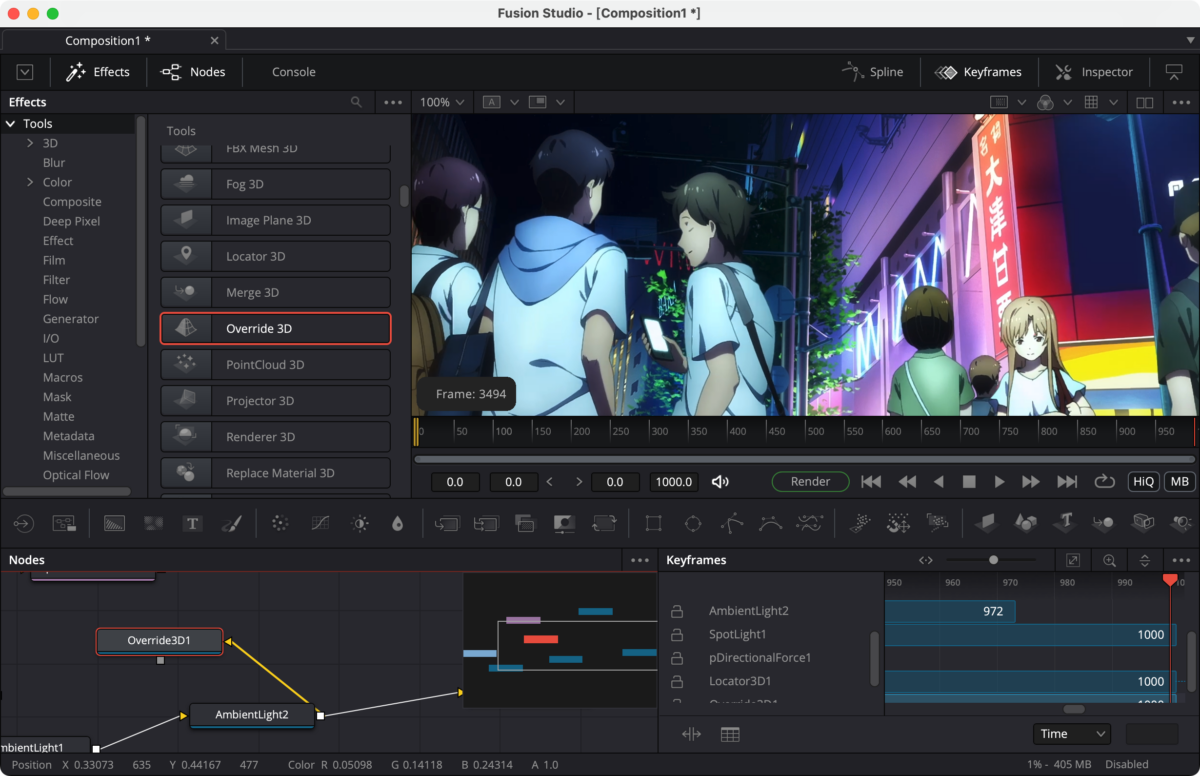Search the Effects library
Image resolution: width=1200 pixels, height=776 pixels.
356,102
